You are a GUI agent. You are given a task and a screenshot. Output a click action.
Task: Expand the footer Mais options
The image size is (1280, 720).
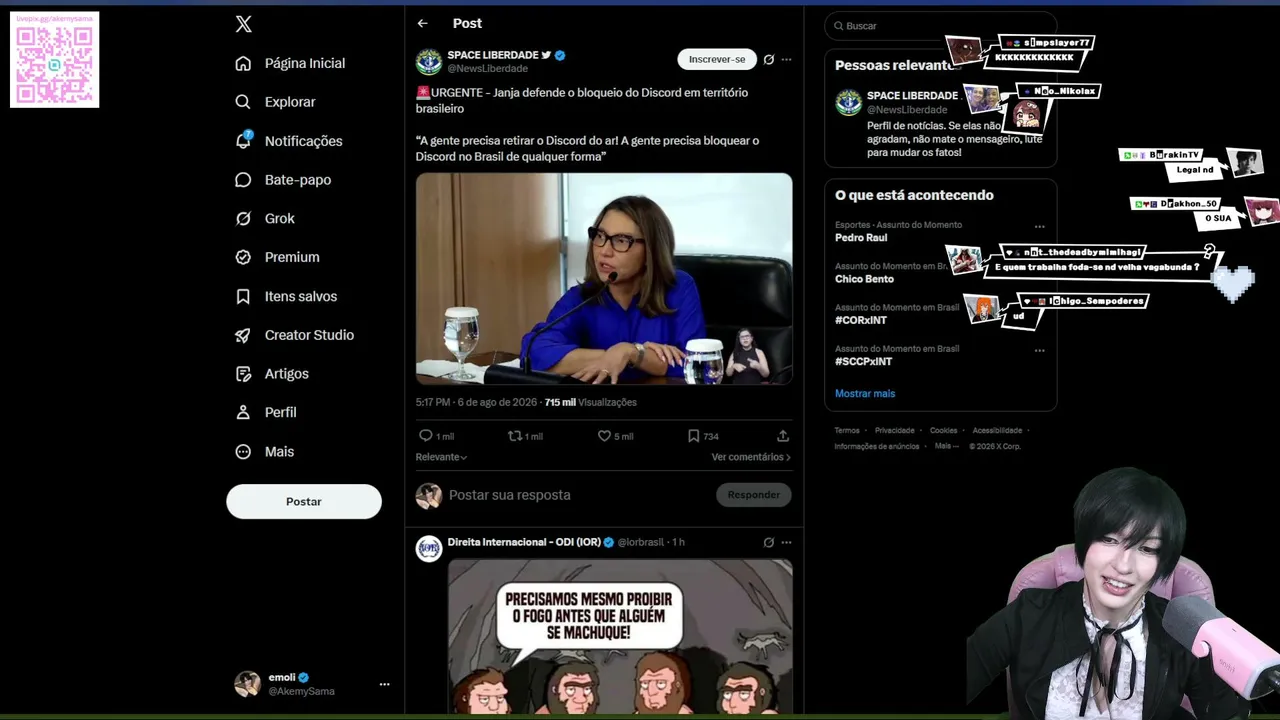click(947, 446)
